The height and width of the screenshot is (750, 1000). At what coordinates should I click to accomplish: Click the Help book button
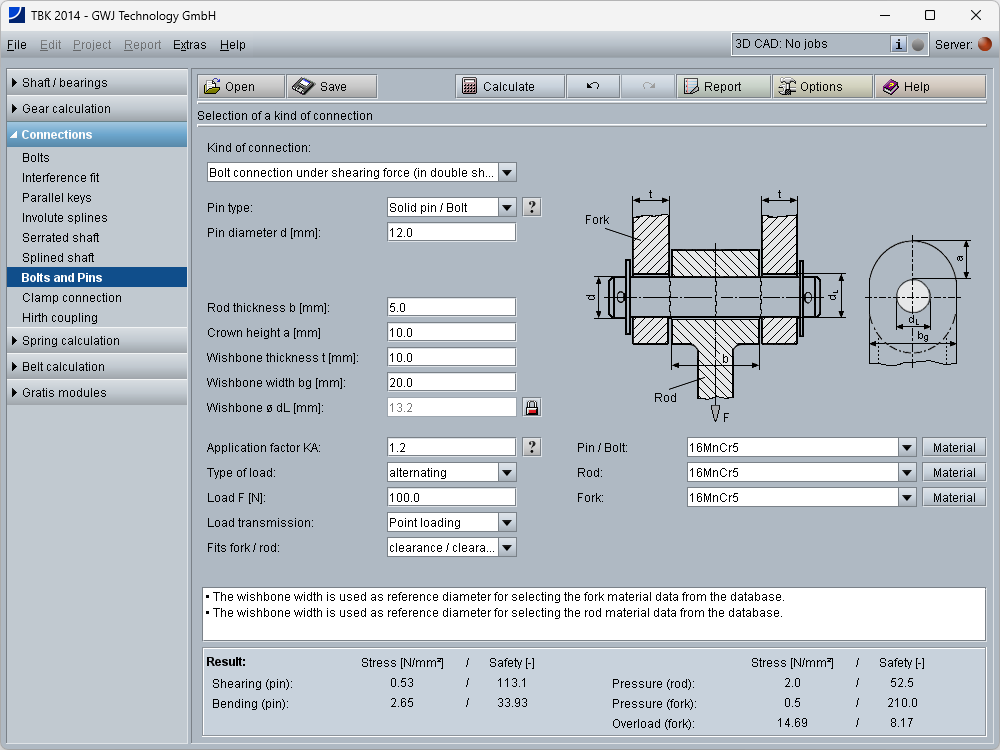929,87
